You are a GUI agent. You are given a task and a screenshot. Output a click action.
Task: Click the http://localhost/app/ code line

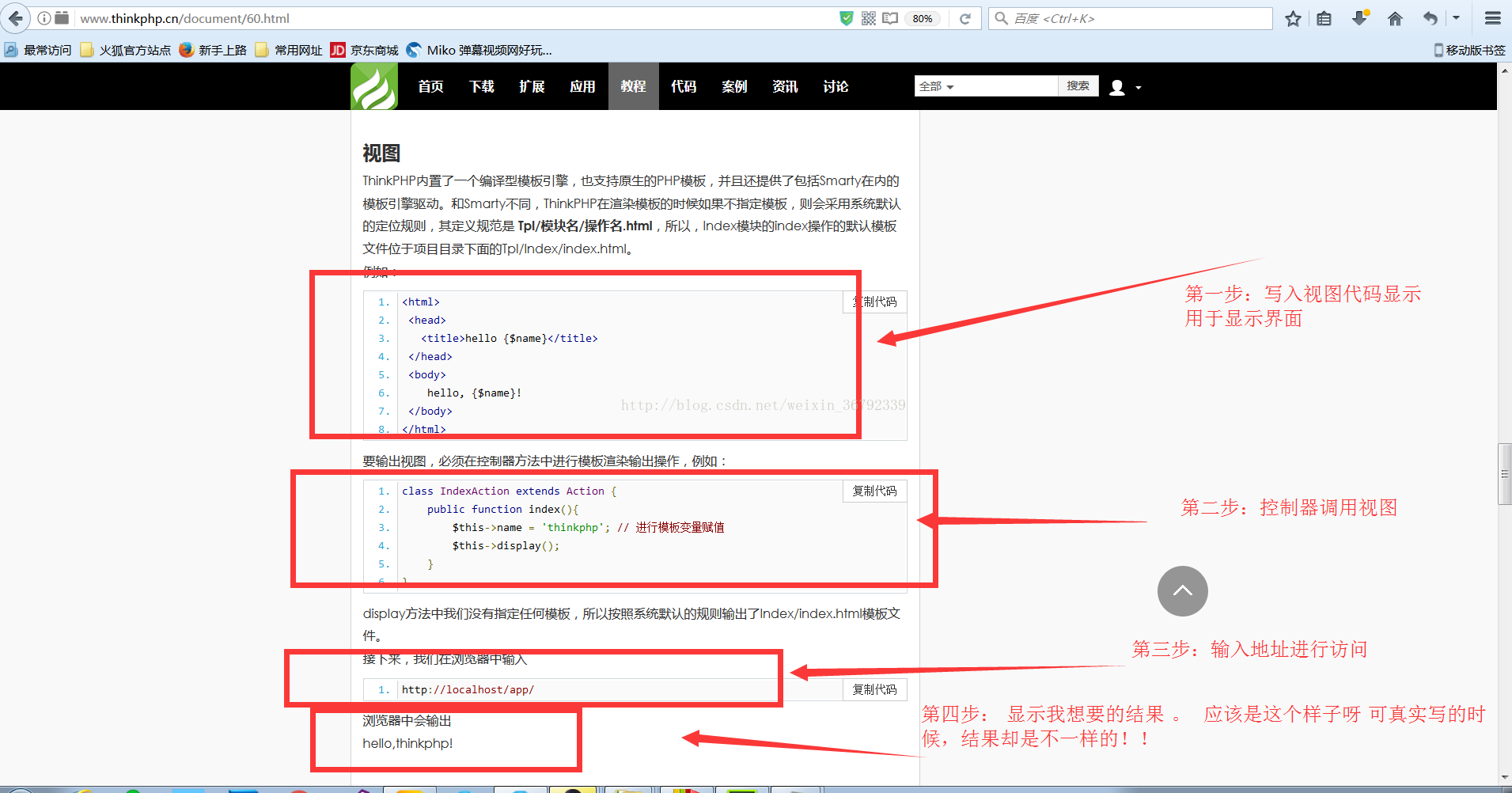pos(468,689)
